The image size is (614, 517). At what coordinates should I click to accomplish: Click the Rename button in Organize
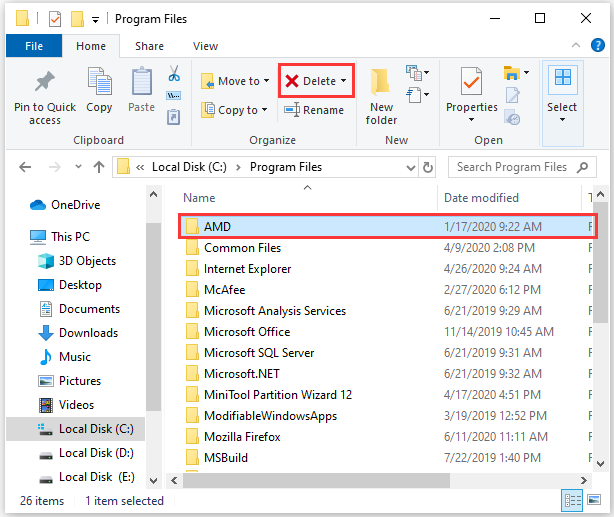(314, 110)
